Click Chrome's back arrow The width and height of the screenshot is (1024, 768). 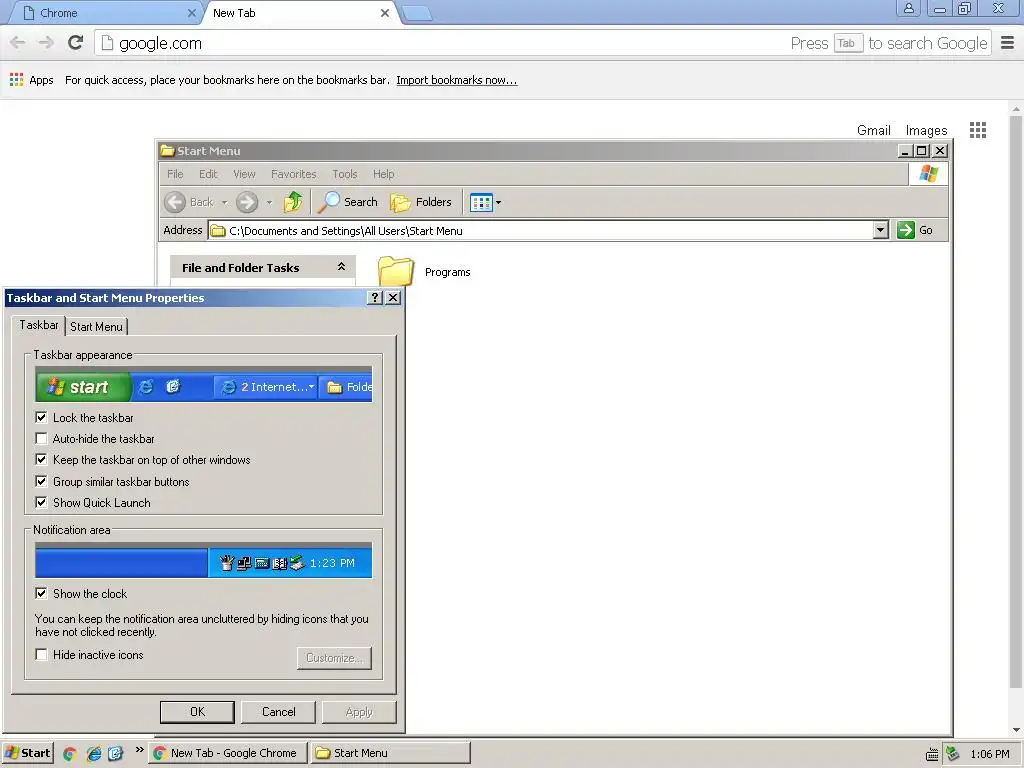[18, 43]
